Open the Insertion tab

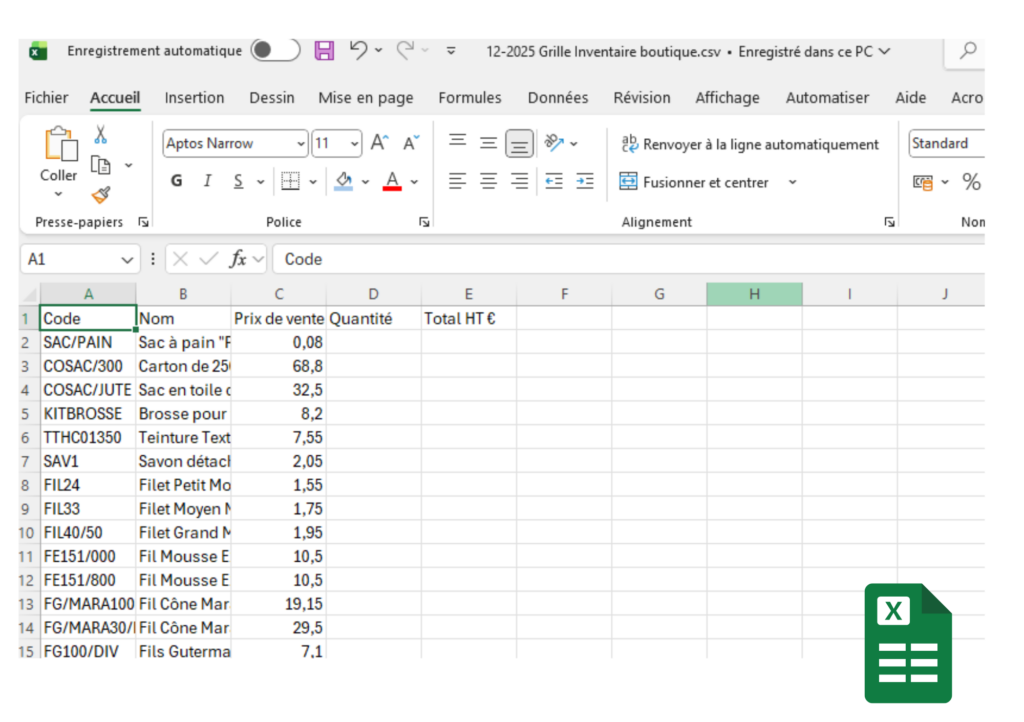point(194,98)
